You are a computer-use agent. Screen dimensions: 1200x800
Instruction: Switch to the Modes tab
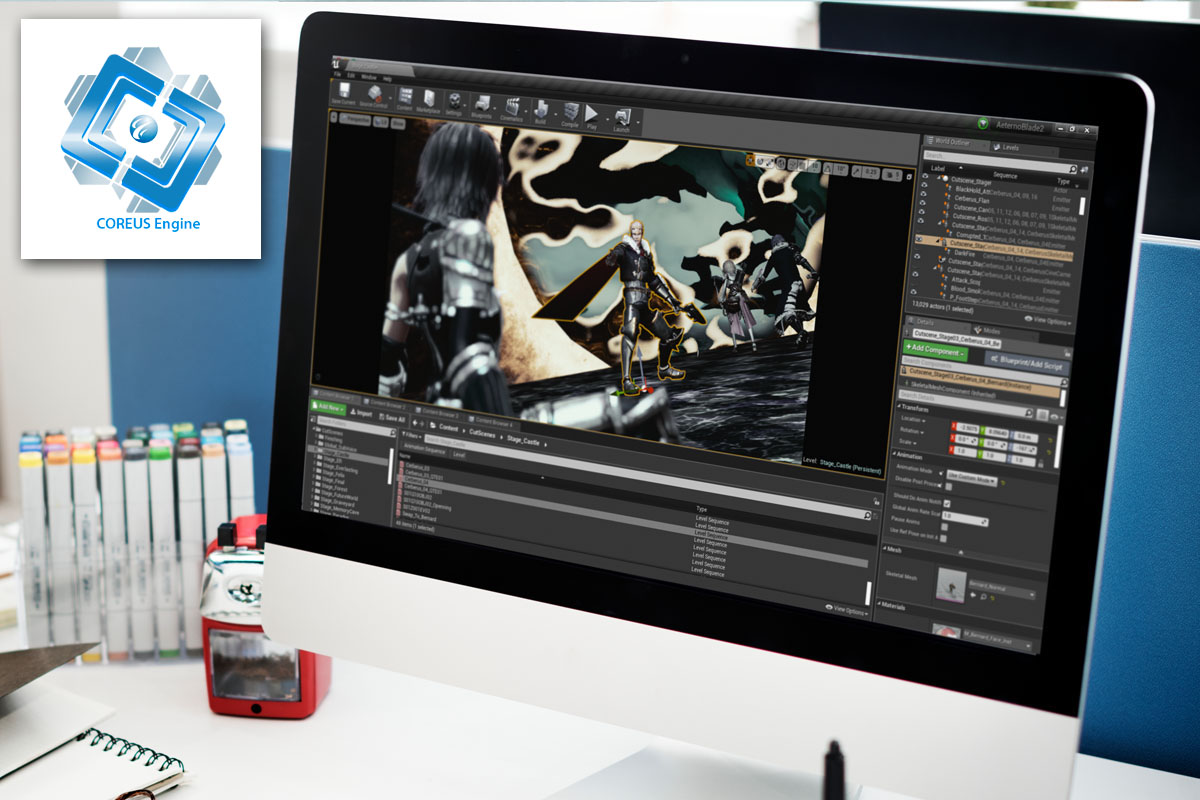pos(991,330)
